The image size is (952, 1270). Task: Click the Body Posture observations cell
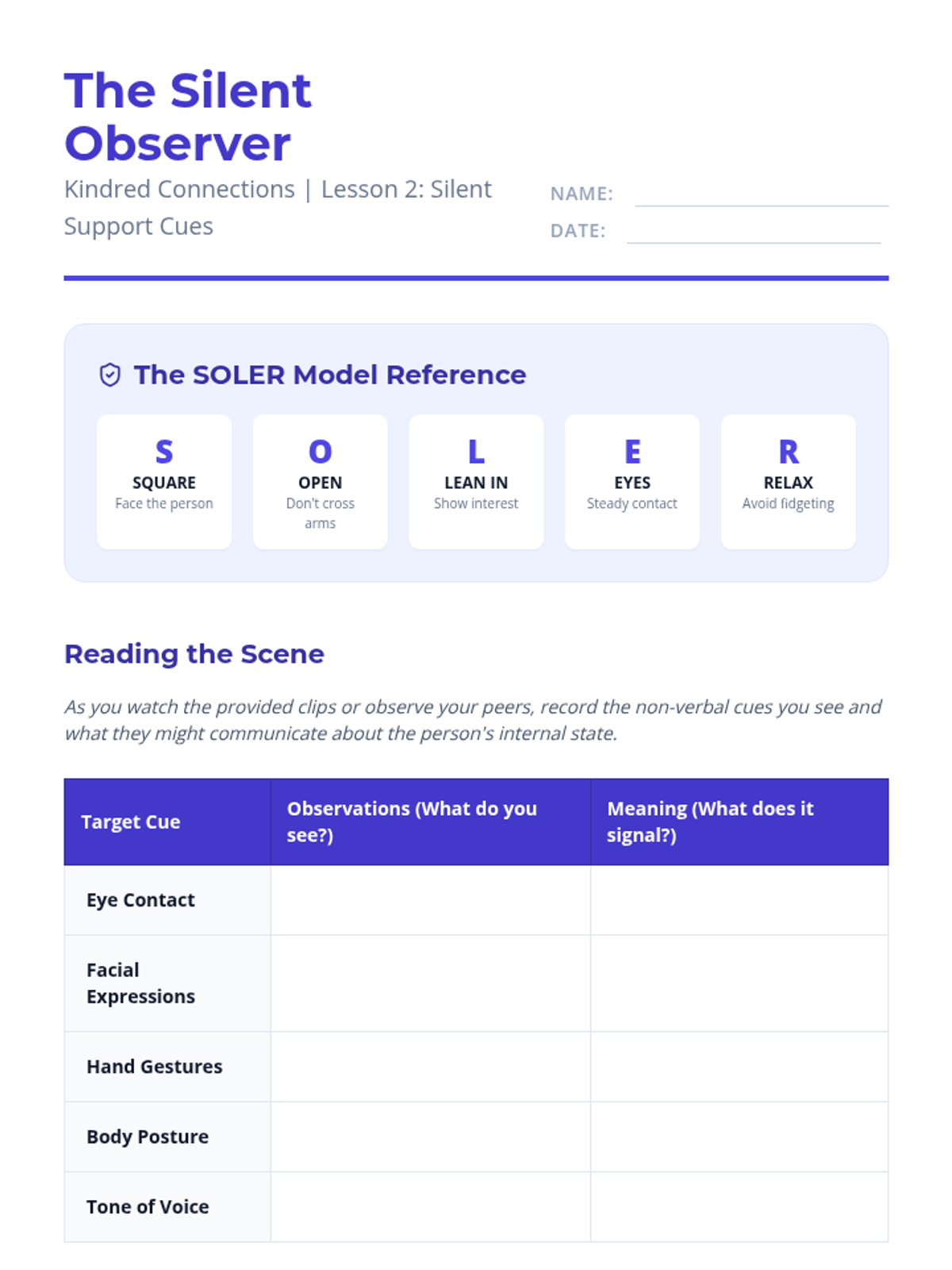point(431,1137)
